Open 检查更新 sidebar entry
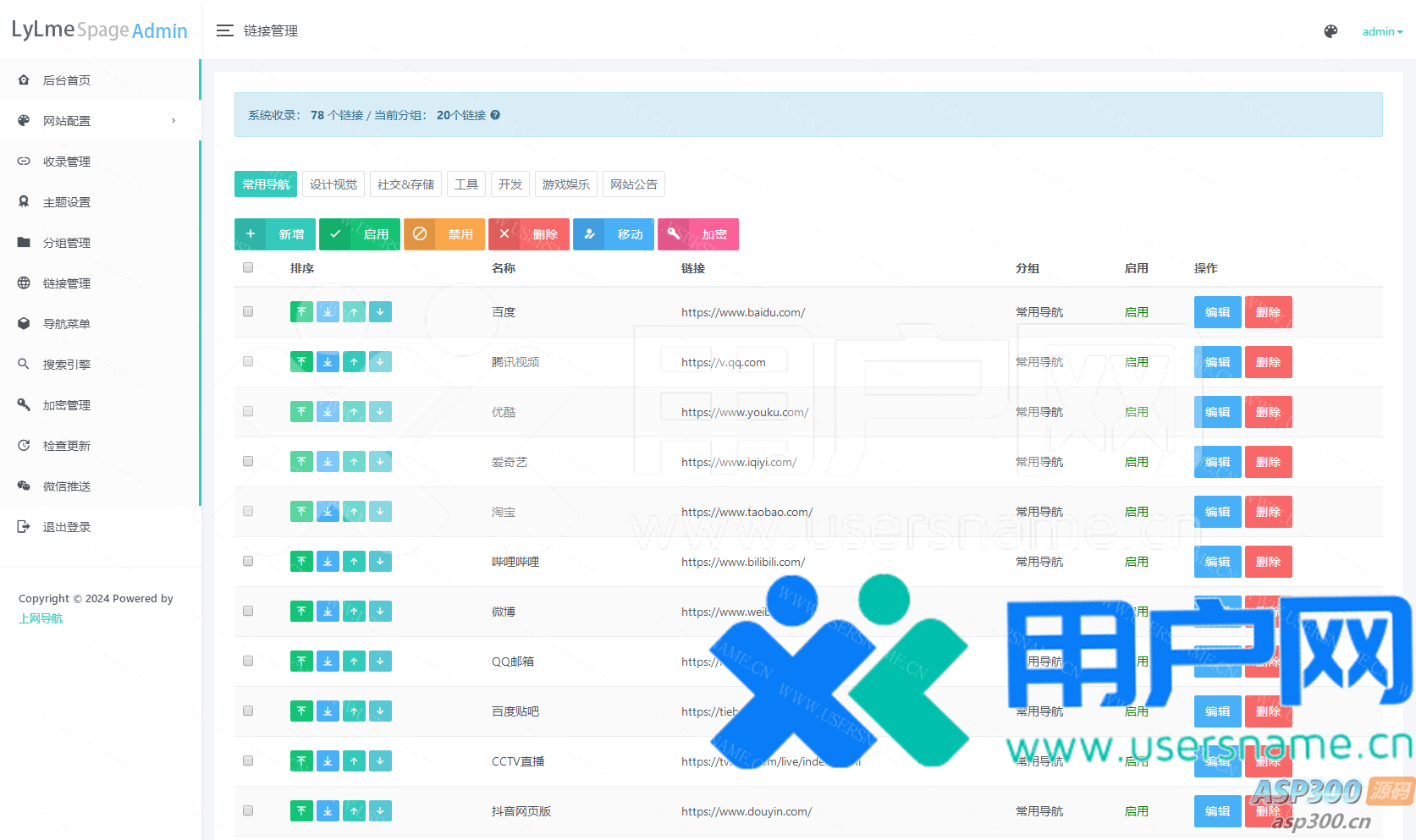The height and width of the screenshot is (840, 1416). point(100,446)
